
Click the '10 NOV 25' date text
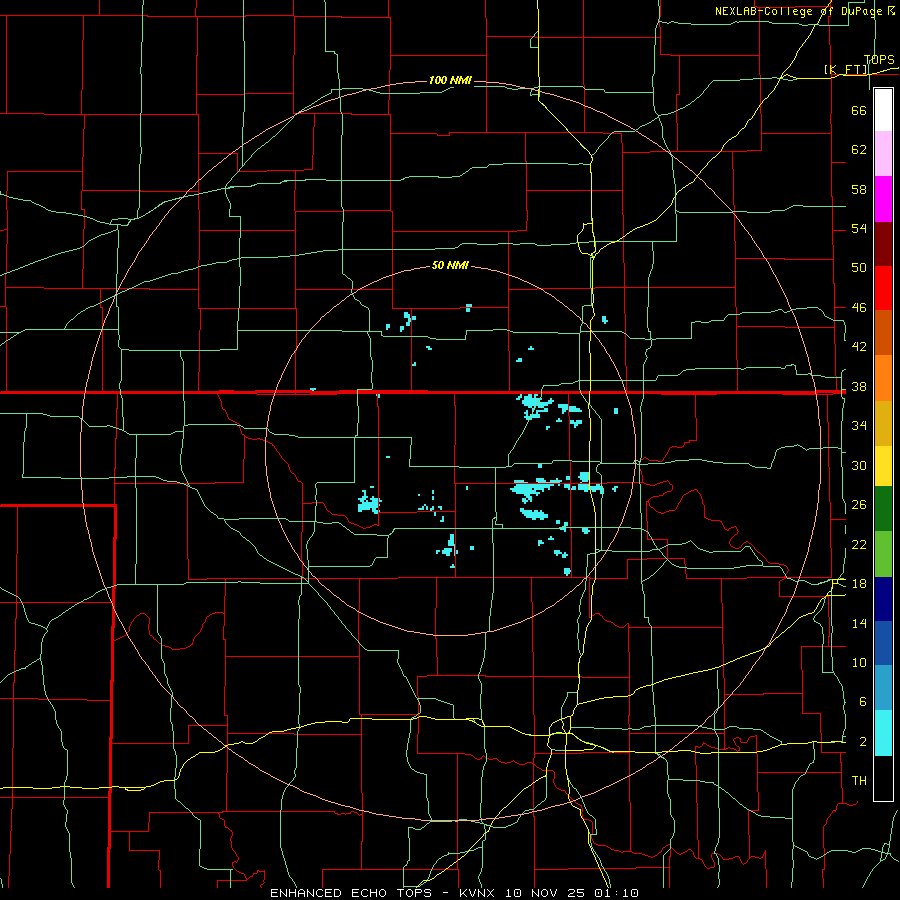click(x=544, y=893)
